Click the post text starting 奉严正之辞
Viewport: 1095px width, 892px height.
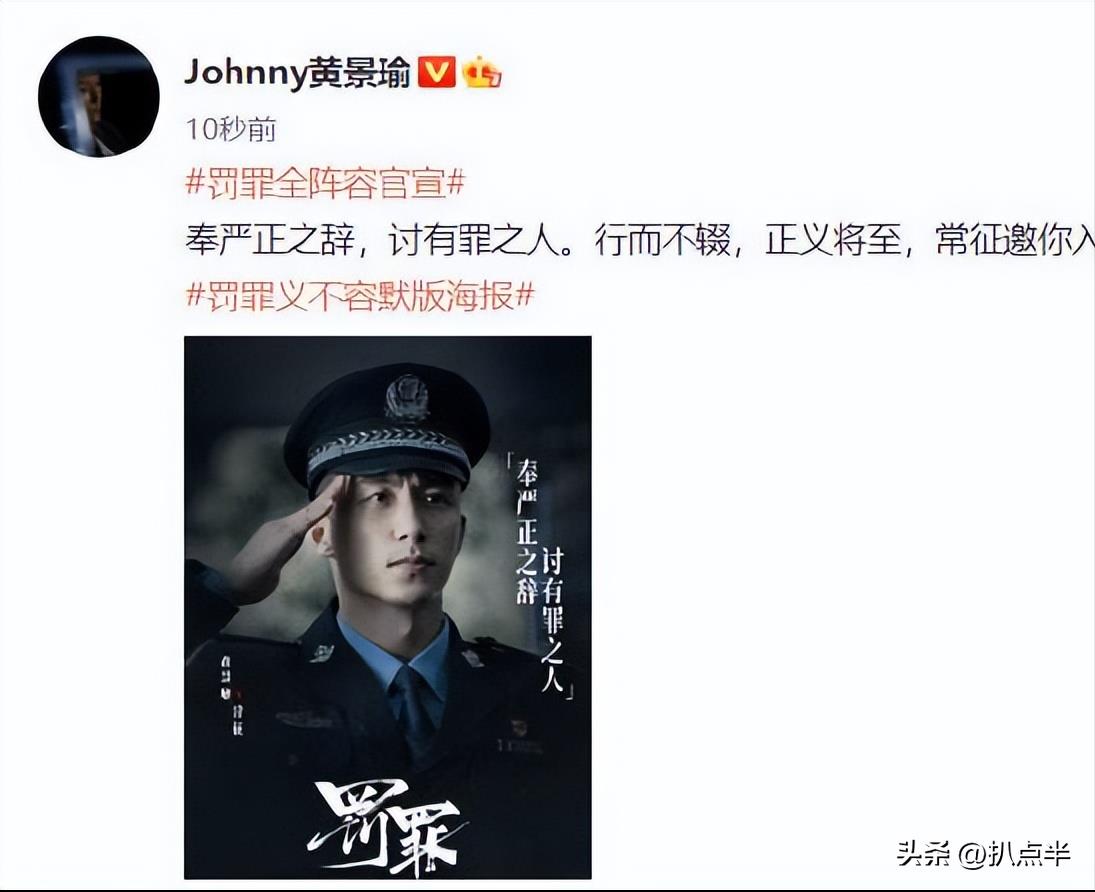(640, 241)
